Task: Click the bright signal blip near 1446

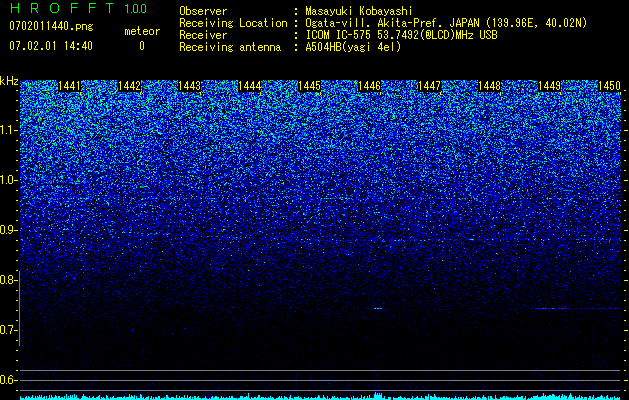Action: tap(378, 309)
